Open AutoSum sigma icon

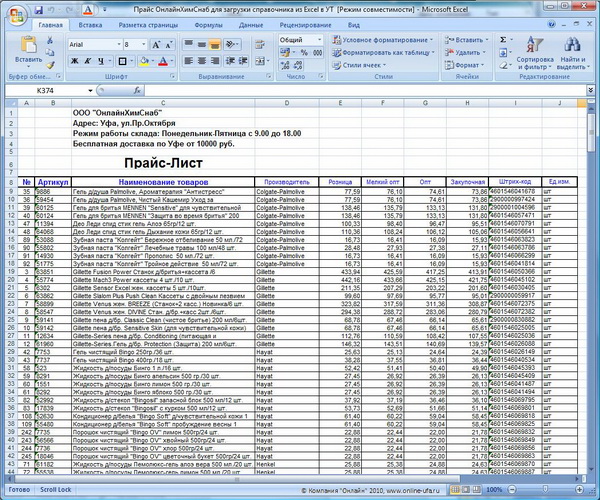coord(503,40)
